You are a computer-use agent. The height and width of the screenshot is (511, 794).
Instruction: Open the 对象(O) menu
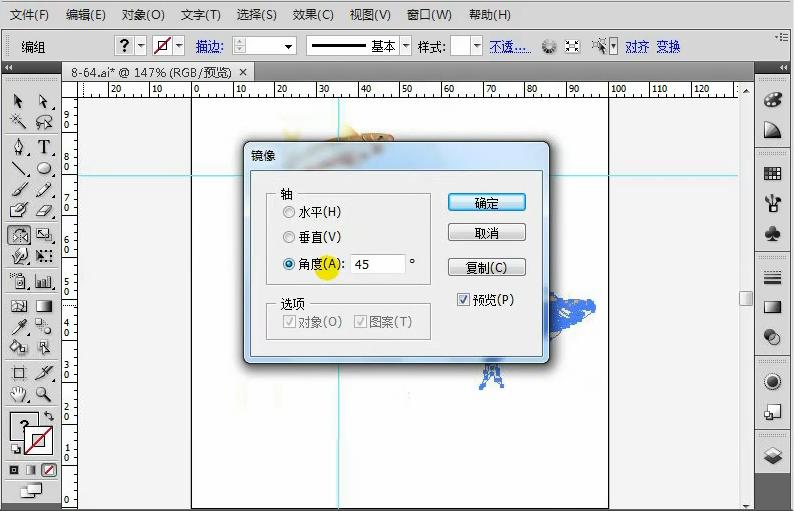click(x=143, y=15)
